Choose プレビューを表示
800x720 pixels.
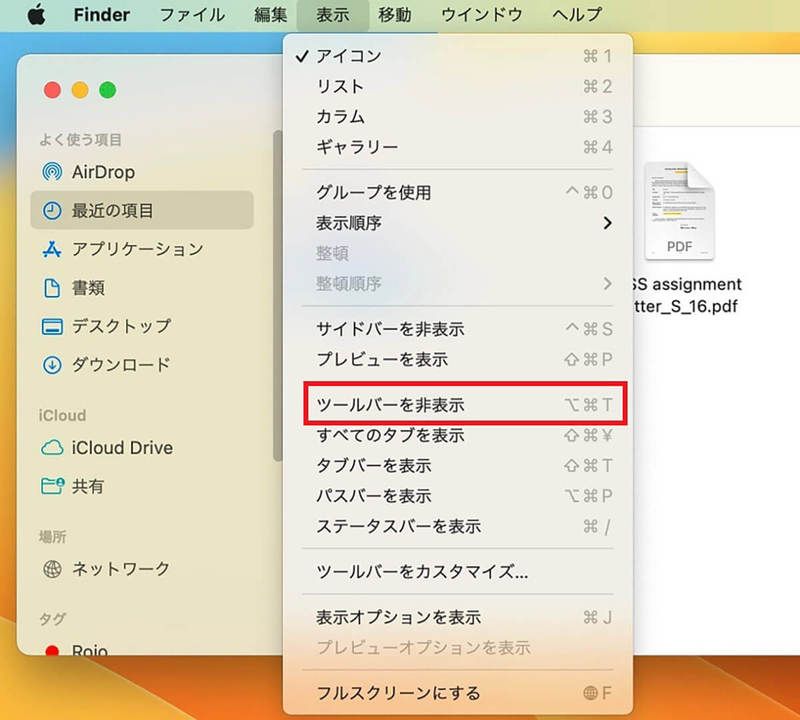pos(458,359)
